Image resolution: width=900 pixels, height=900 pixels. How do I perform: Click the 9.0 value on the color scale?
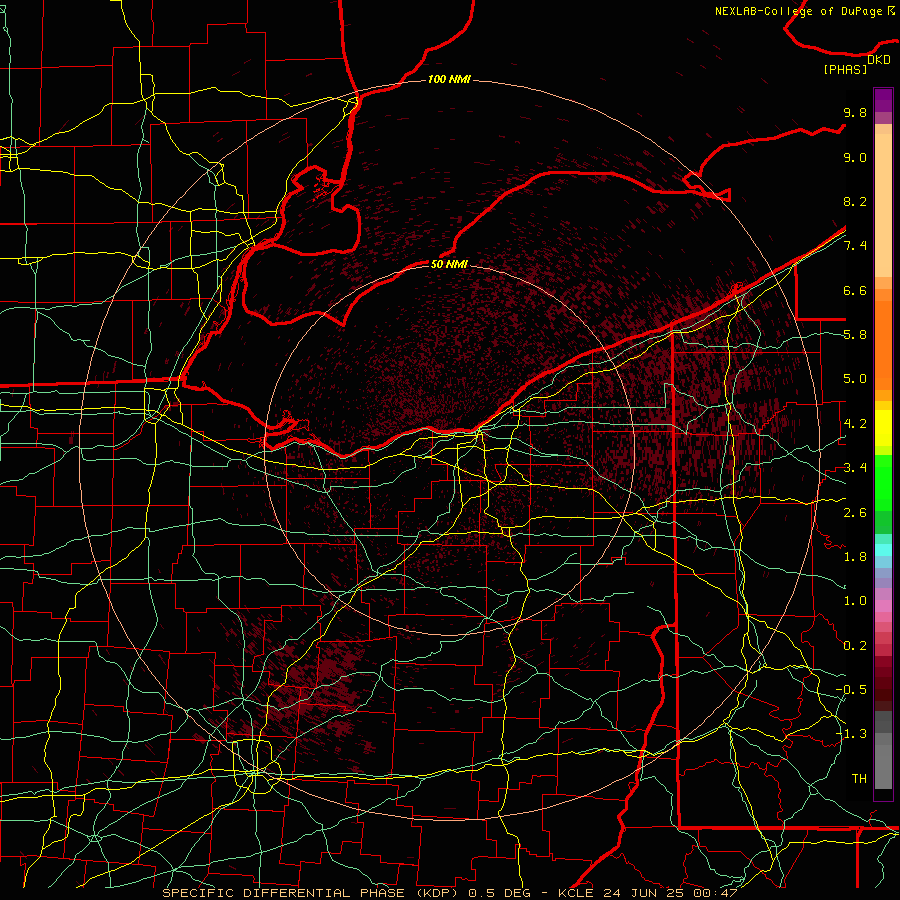[855, 157]
